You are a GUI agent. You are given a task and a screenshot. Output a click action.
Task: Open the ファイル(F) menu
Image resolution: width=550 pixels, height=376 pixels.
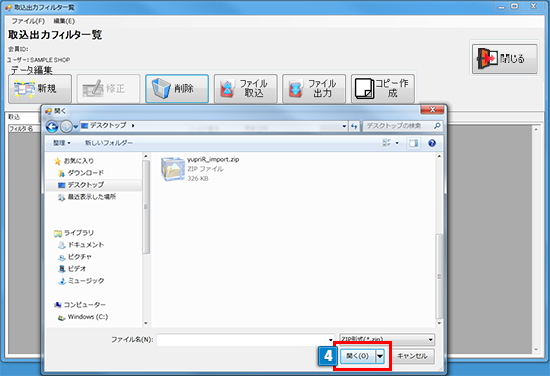tap(28, 21)
